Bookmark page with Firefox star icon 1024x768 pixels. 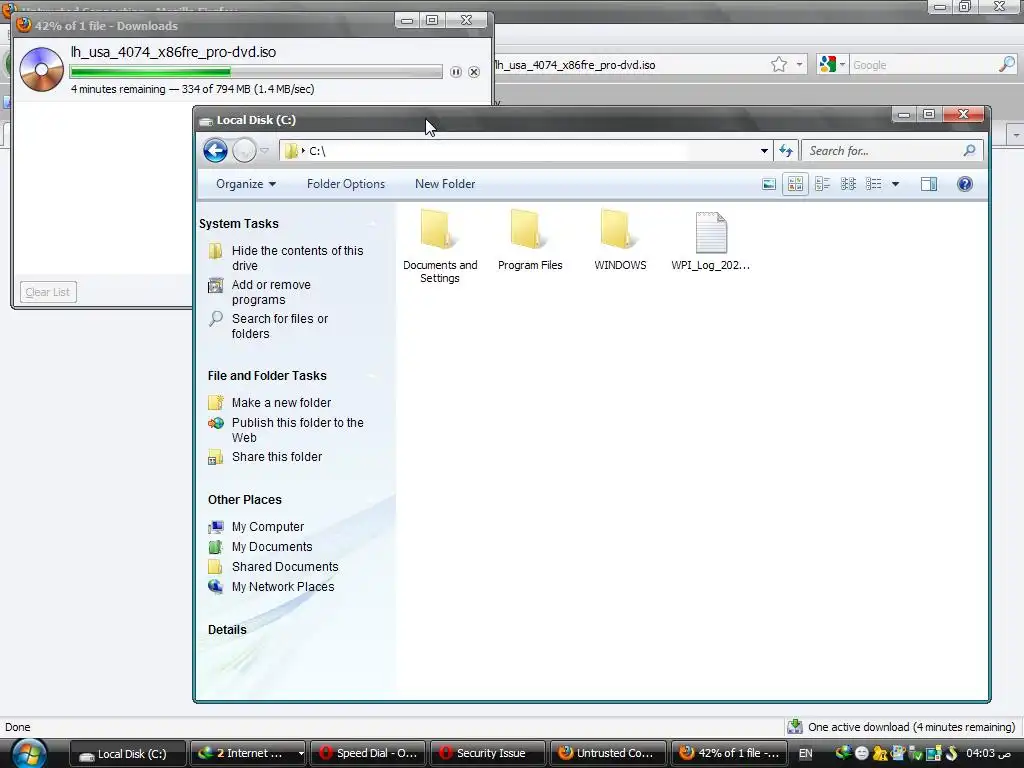click(778, 65)
